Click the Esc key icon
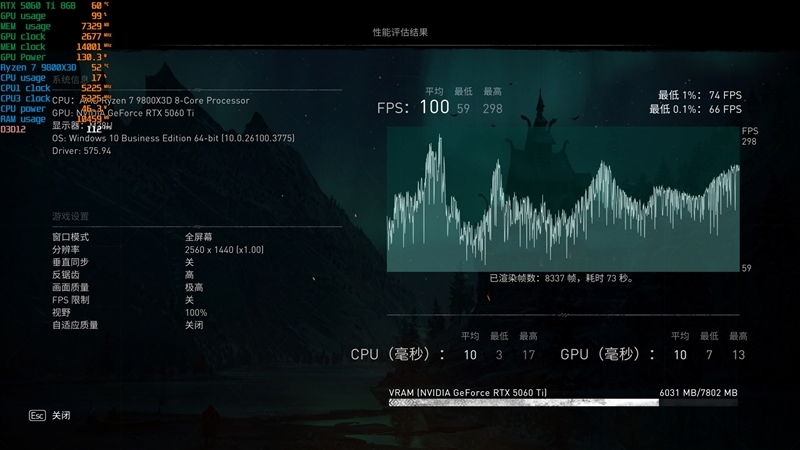Screen dimensions: 800x450 click(x=37, y=415)
